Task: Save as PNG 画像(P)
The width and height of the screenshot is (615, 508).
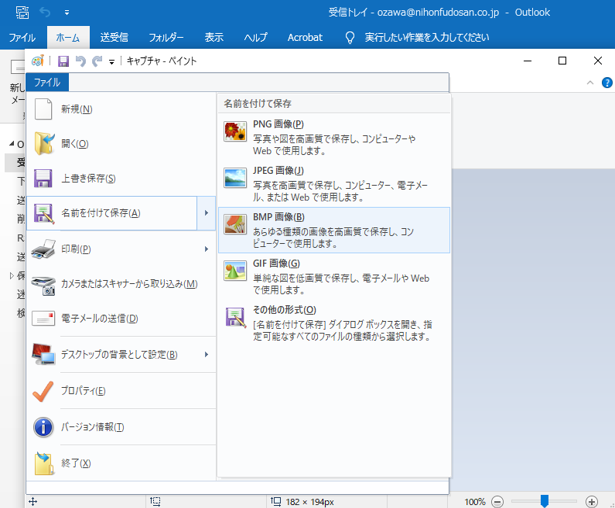Action: click(334, 137)
